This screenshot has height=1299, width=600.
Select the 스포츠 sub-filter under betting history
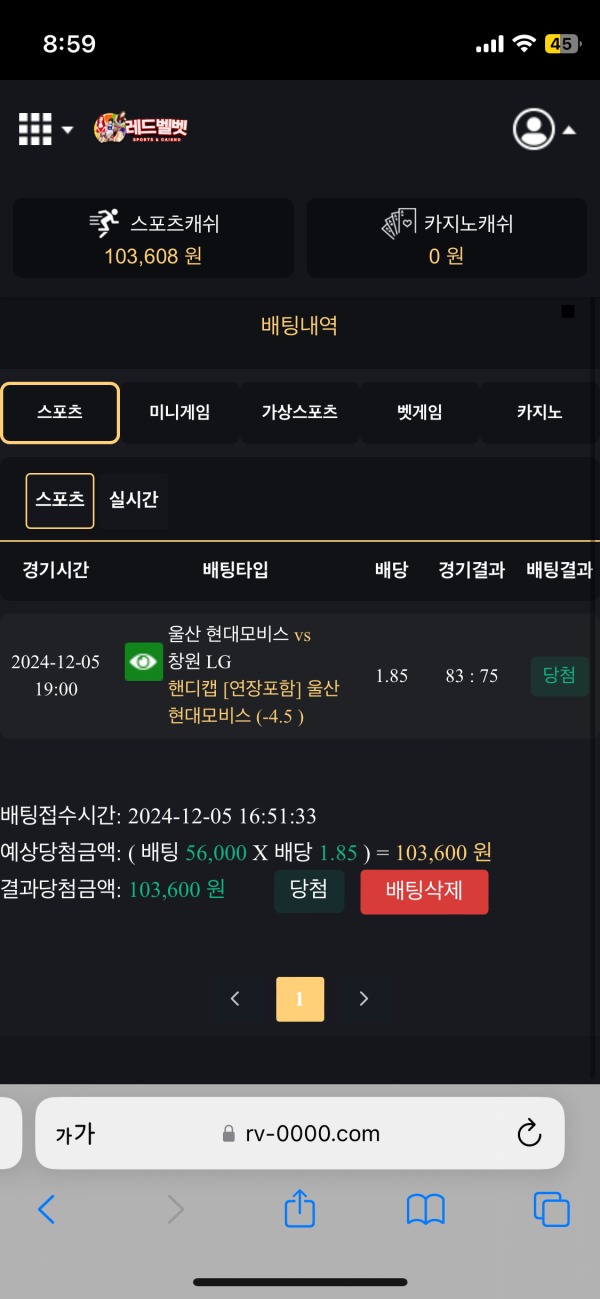(x=59, y=500)
